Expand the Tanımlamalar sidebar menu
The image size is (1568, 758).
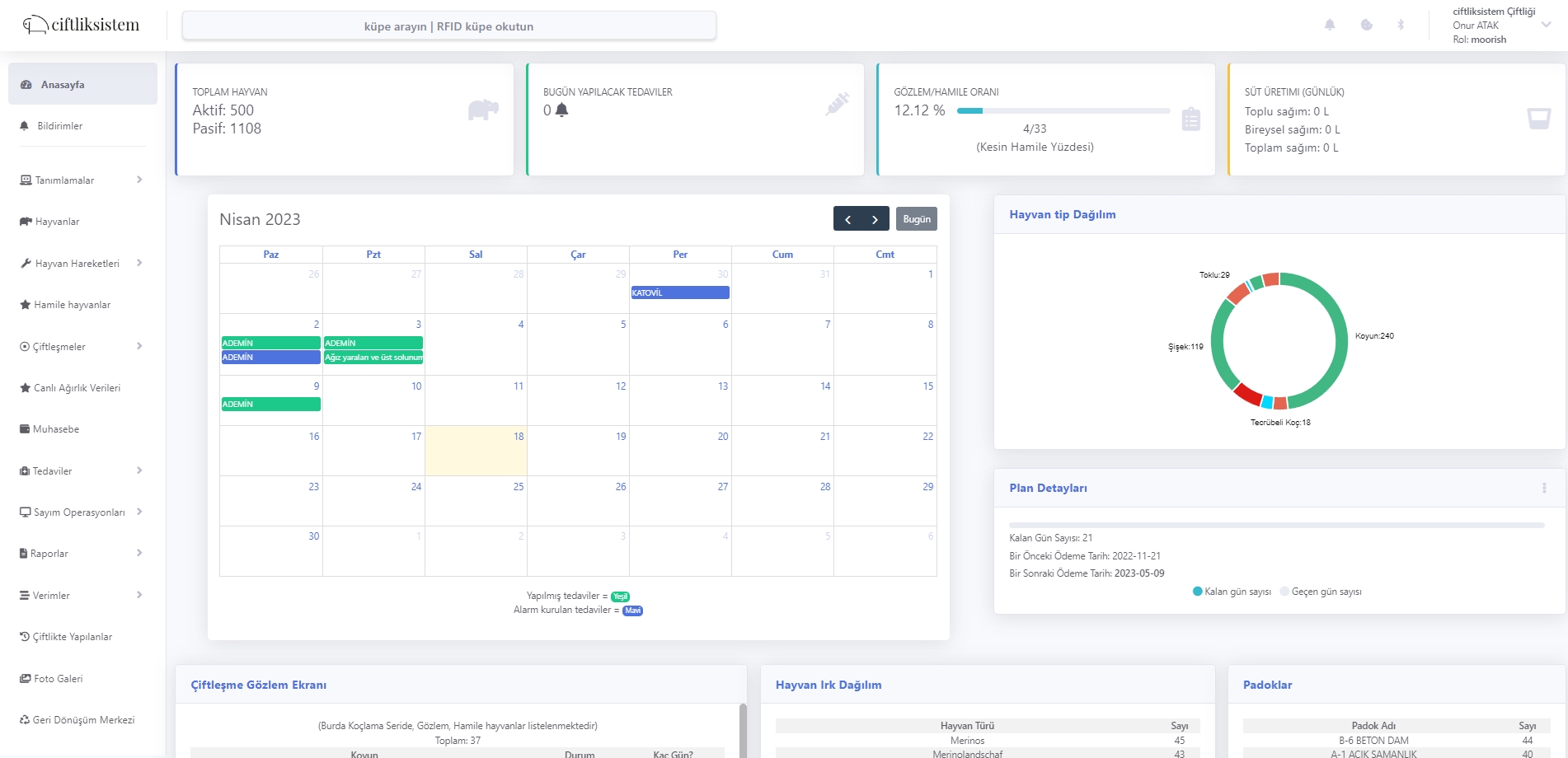click(81, 180)
